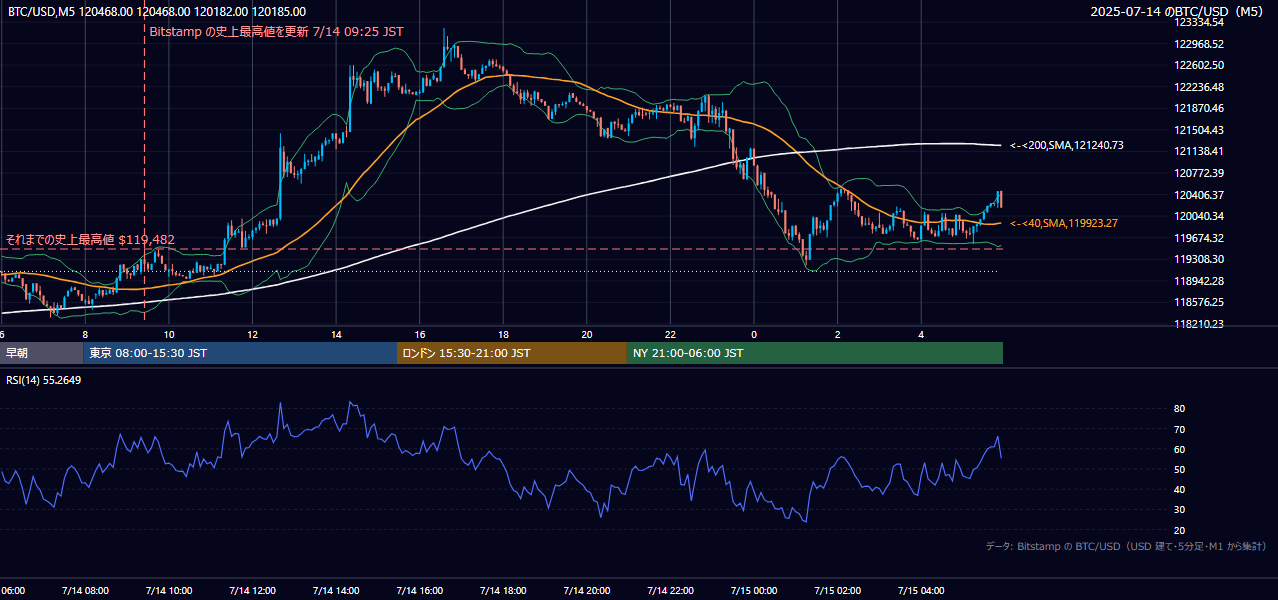The height and width of the screenshot is (600, 1278).
Task: Click the それまでの史上最高値 $119,482 label
Action: pos(90,240)
